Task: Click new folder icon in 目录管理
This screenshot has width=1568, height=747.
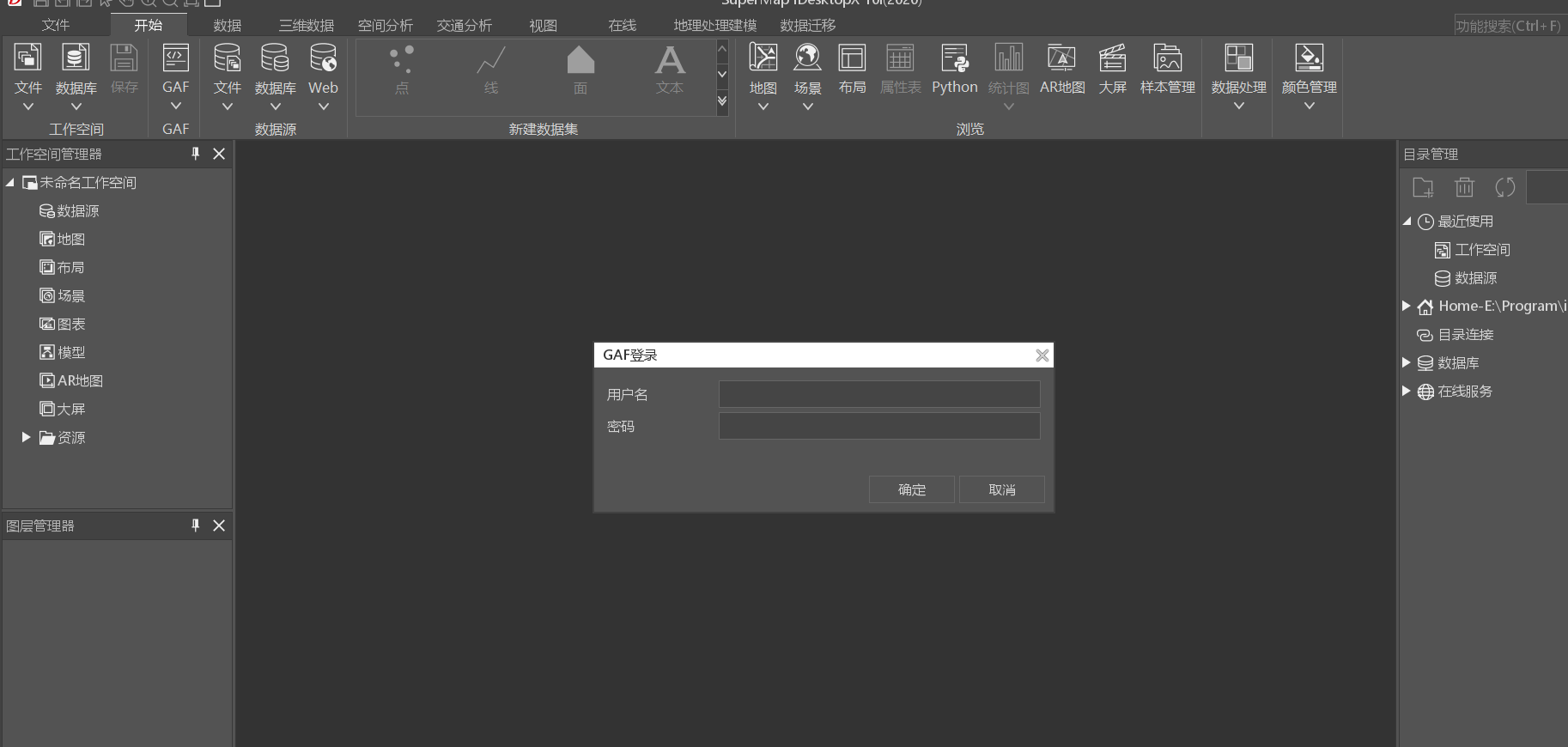Action: tap(1423, 187)
